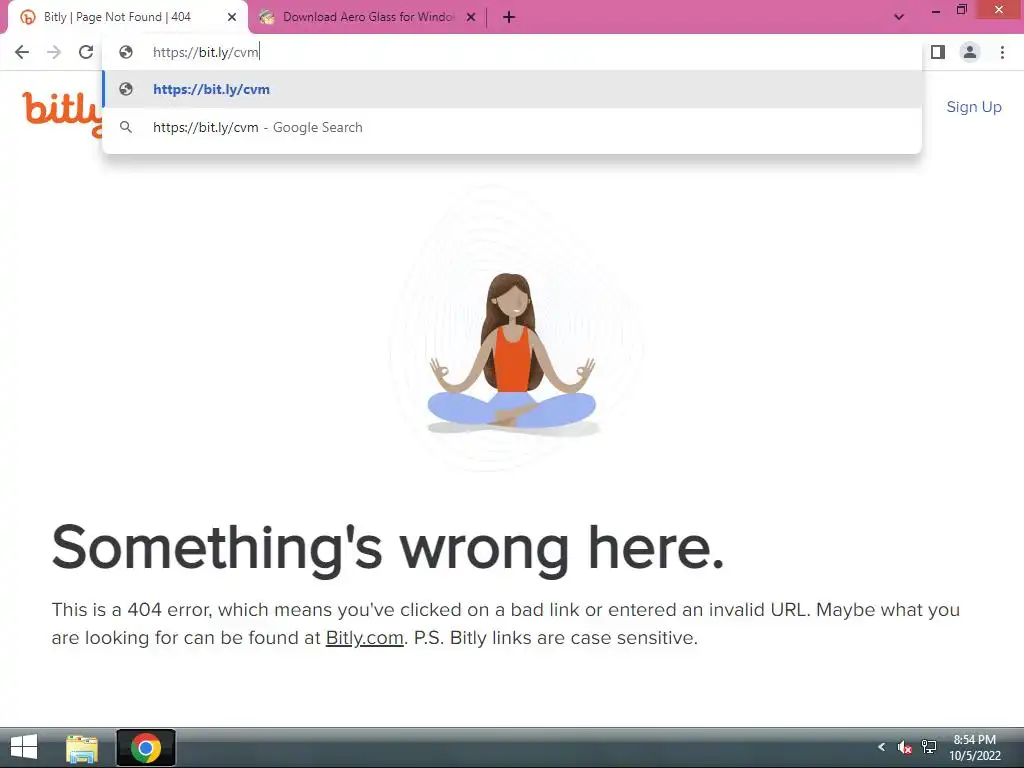Open the Chrome profile avatar
Image resolution: width=1024 pixels, height=768 pixels.
click(x=970, y=52)
